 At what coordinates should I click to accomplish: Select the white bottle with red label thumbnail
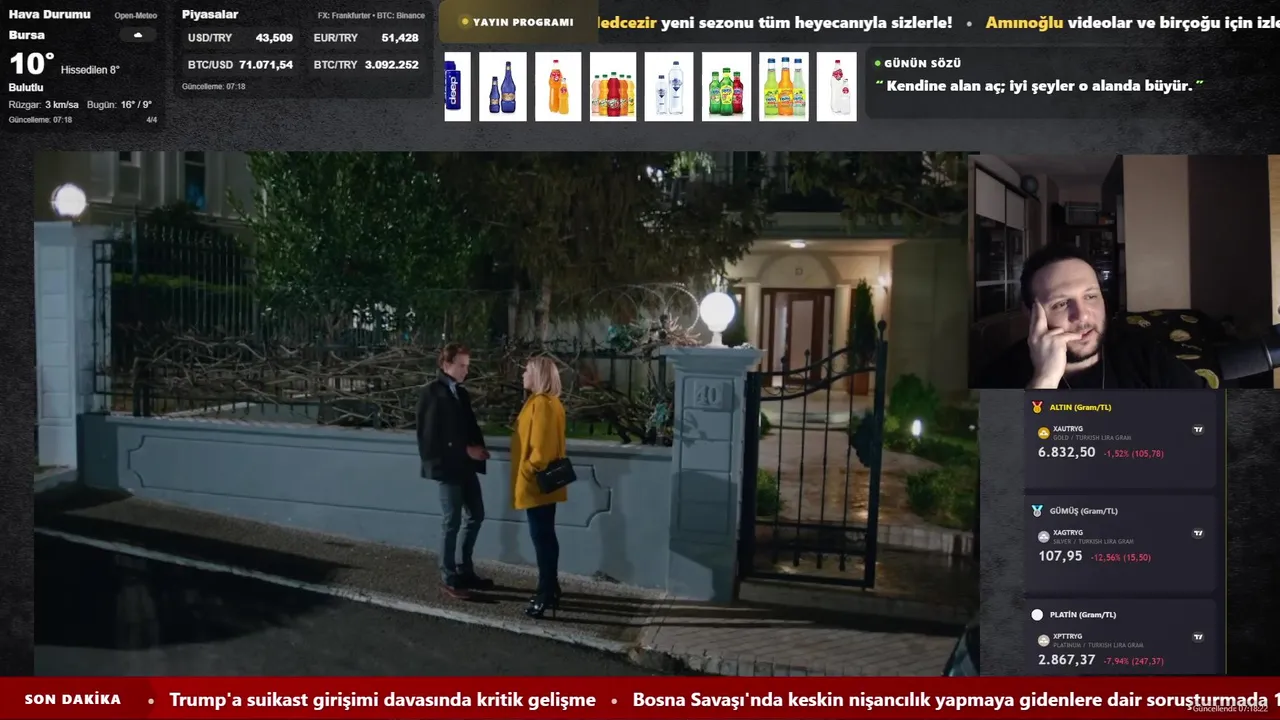(837, 87)
